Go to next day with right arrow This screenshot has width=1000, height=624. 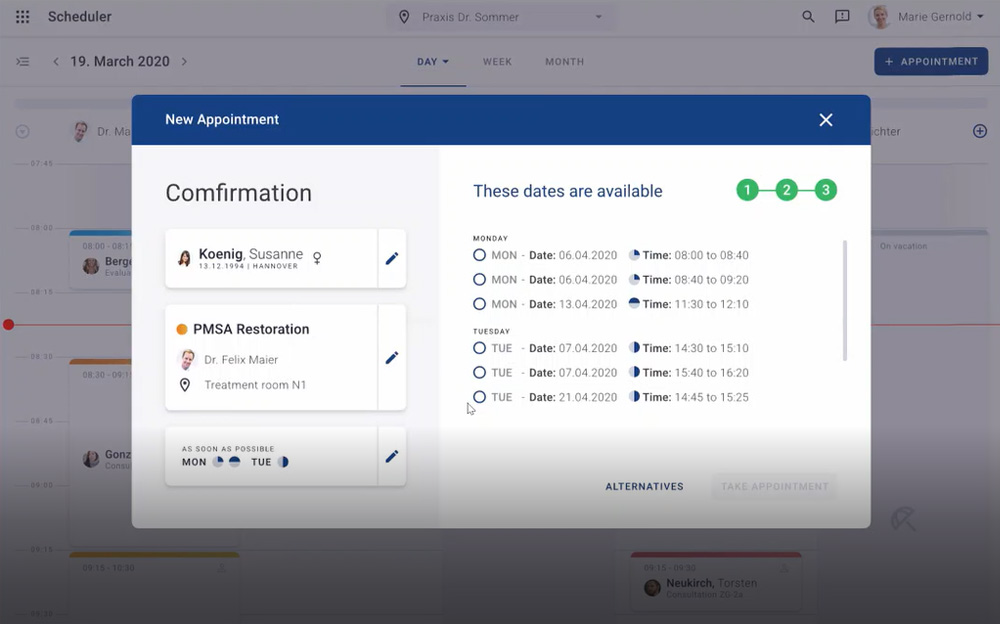[x=184, y=62]
